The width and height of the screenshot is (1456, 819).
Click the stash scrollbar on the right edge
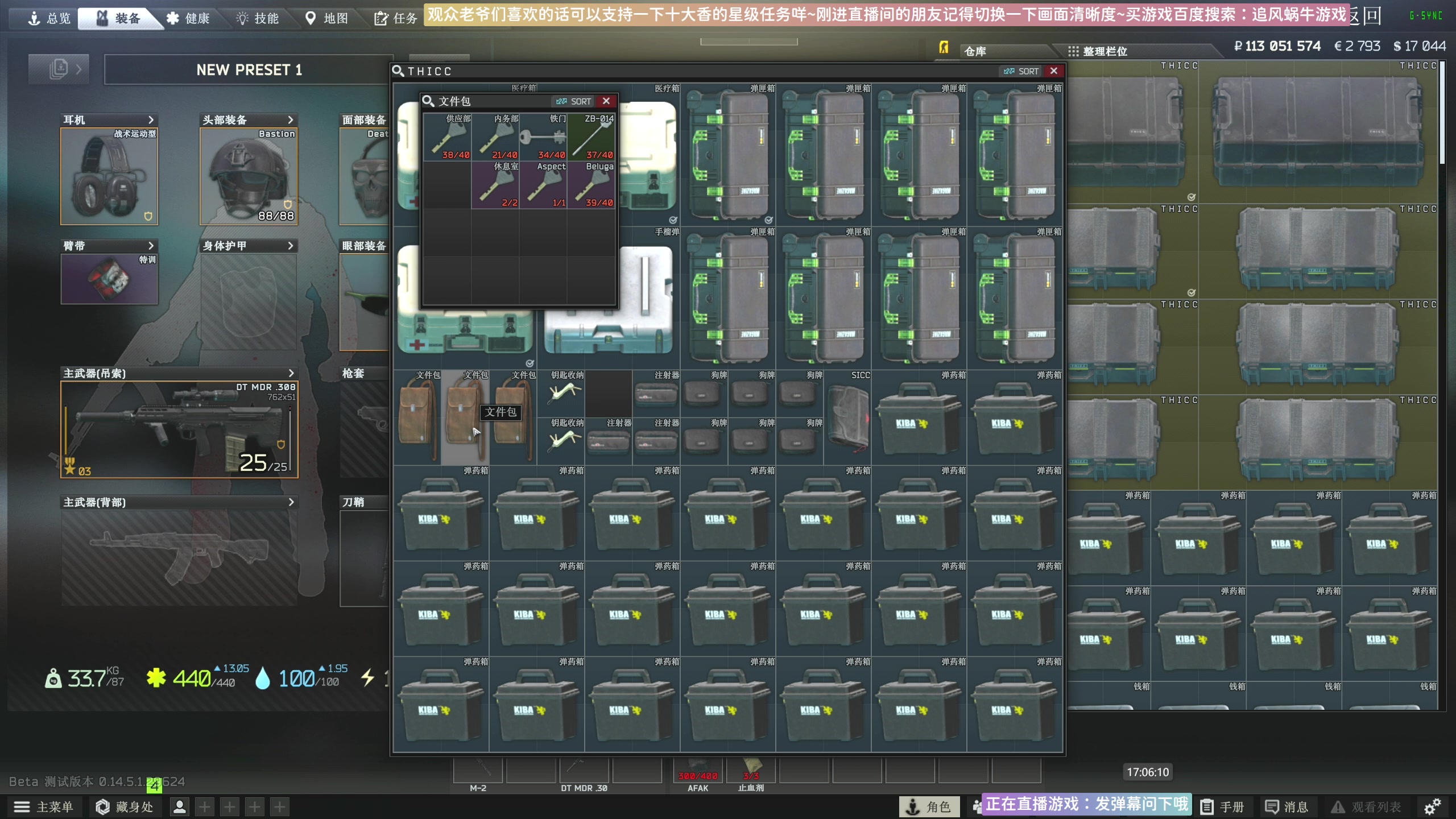pyautogui.click(x=1442, y=114)
